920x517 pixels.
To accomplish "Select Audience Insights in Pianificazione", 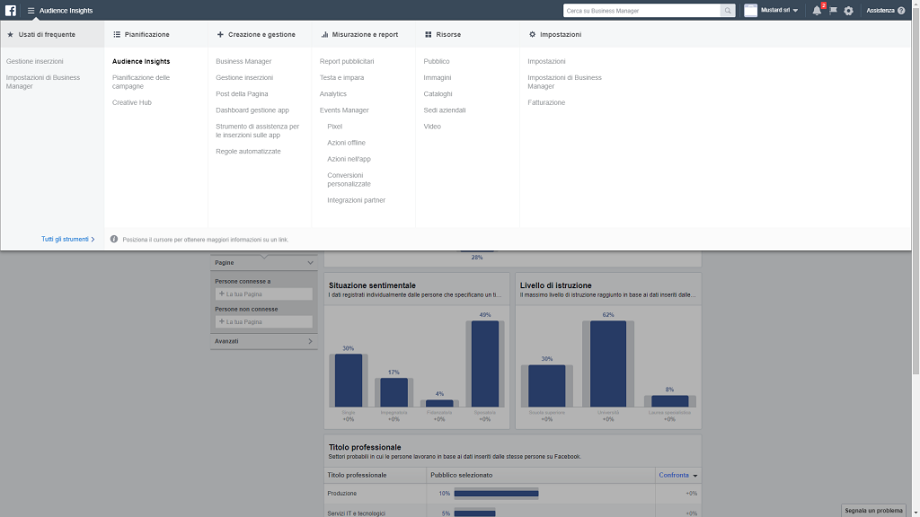I will pos(141,61).
